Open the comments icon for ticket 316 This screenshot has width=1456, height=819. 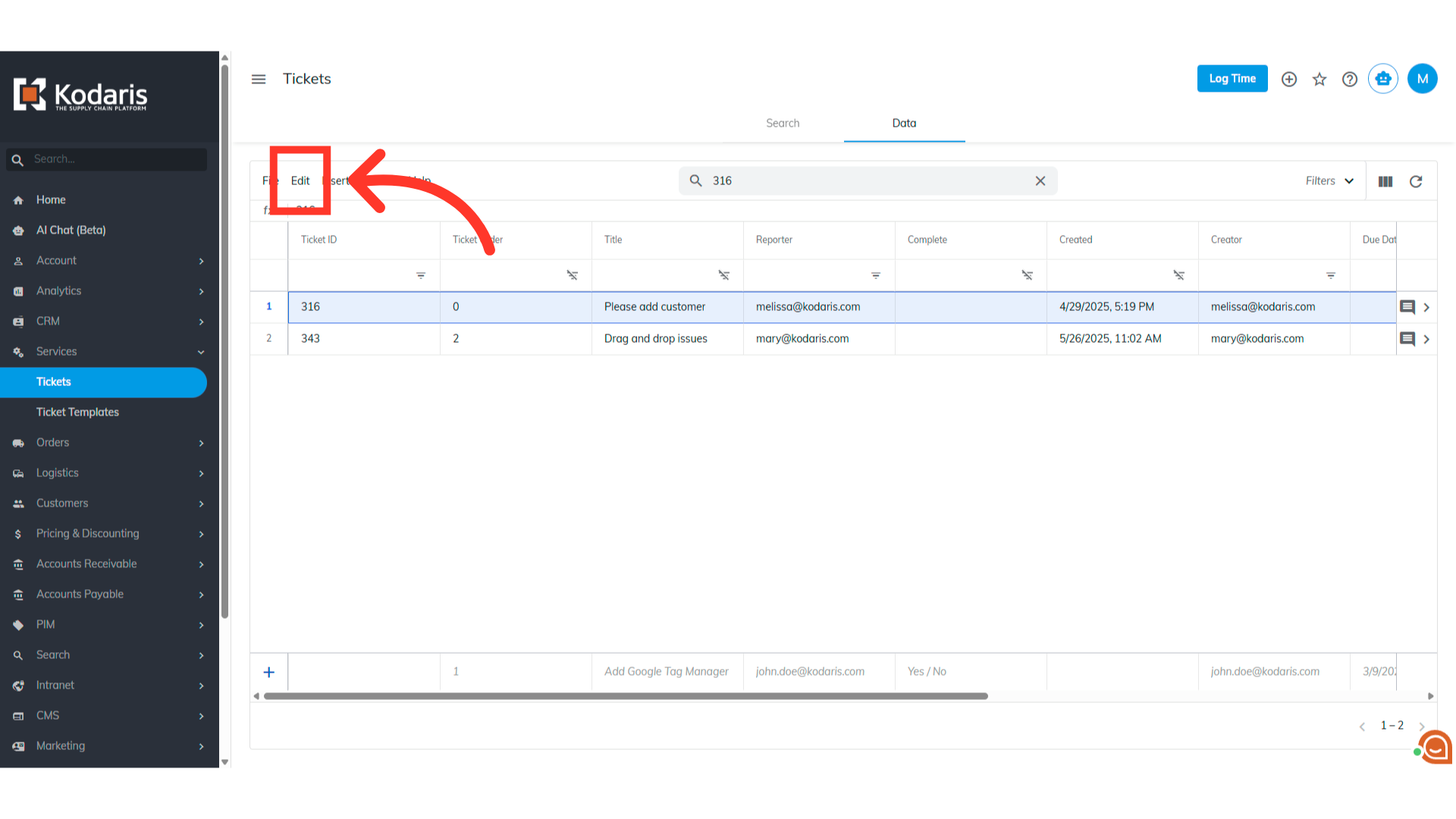point(1407,307)
